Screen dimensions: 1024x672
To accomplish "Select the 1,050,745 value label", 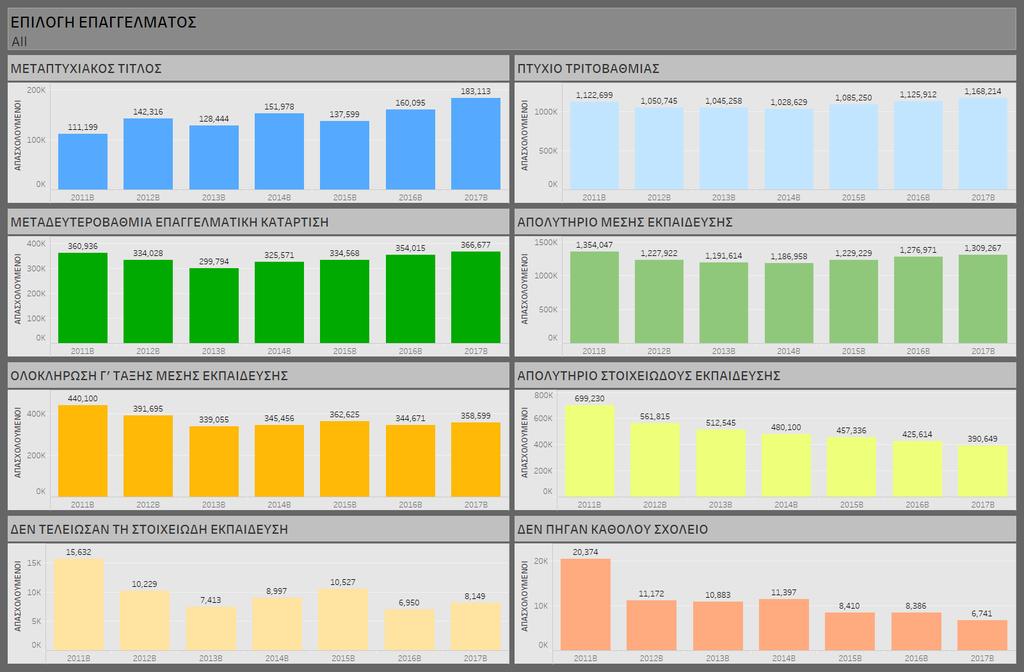I will click(x=659, y=101).
